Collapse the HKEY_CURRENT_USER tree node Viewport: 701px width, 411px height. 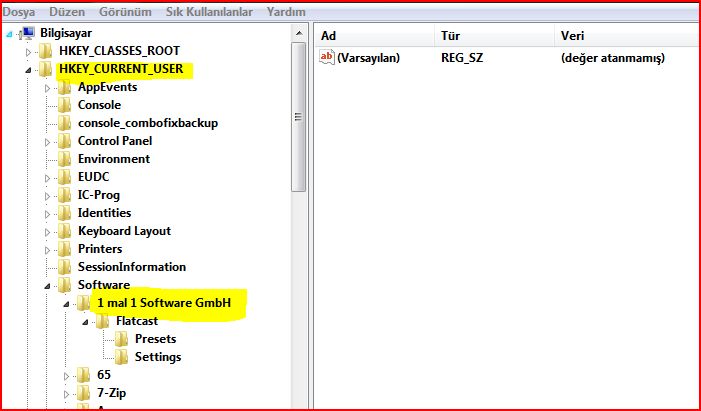click(29, 70)
